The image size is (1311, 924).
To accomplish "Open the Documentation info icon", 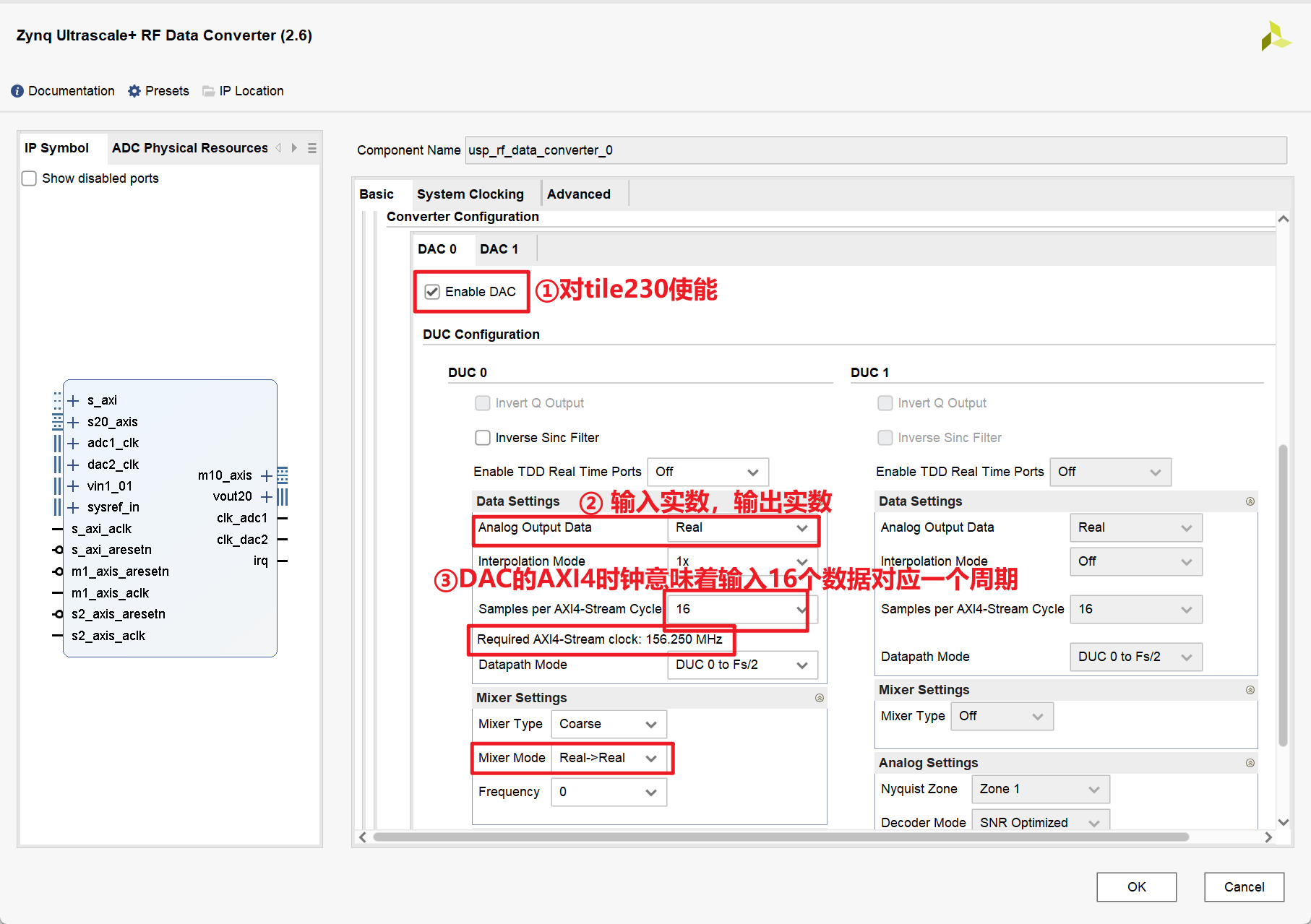I will coord(17,91).
